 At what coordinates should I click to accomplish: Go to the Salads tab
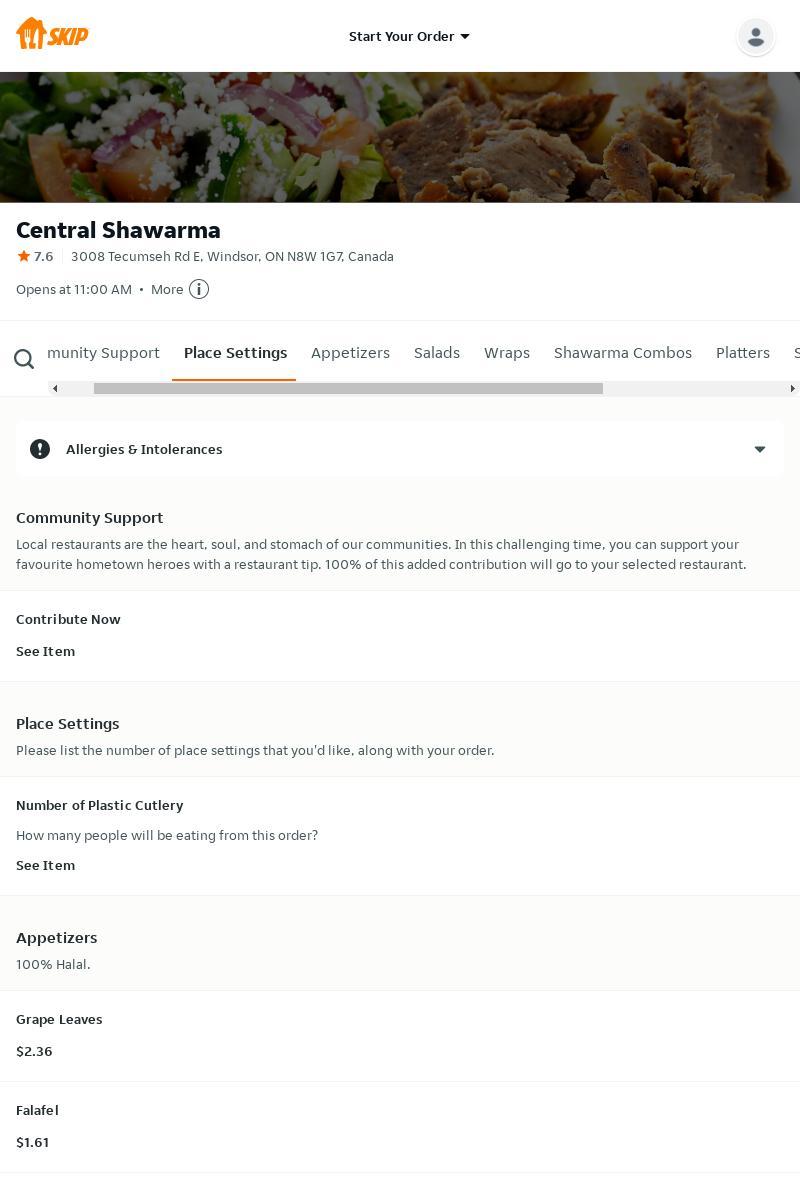tap(437, 353)
